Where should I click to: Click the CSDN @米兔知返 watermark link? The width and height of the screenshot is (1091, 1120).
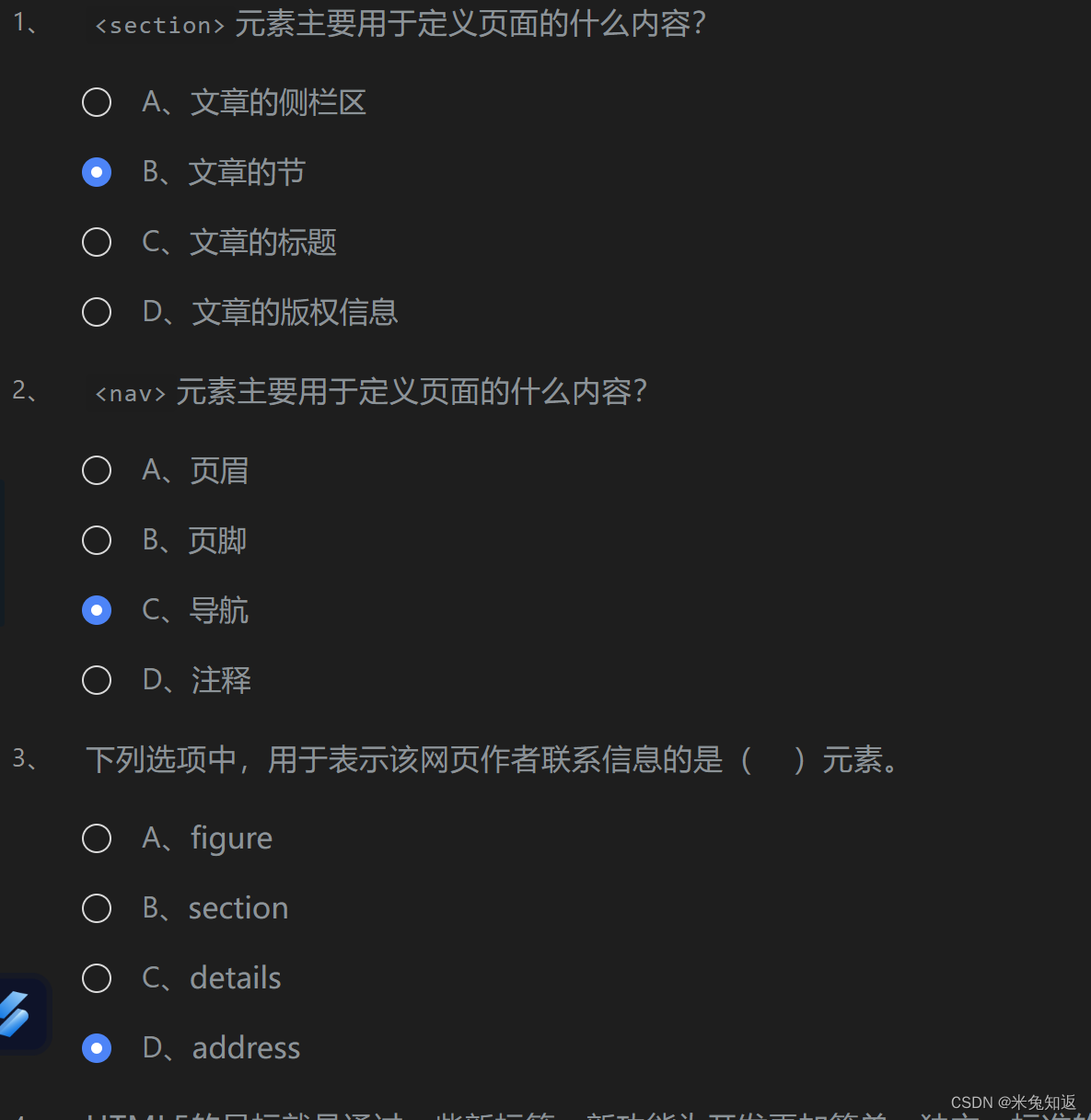(1013, 1102)
